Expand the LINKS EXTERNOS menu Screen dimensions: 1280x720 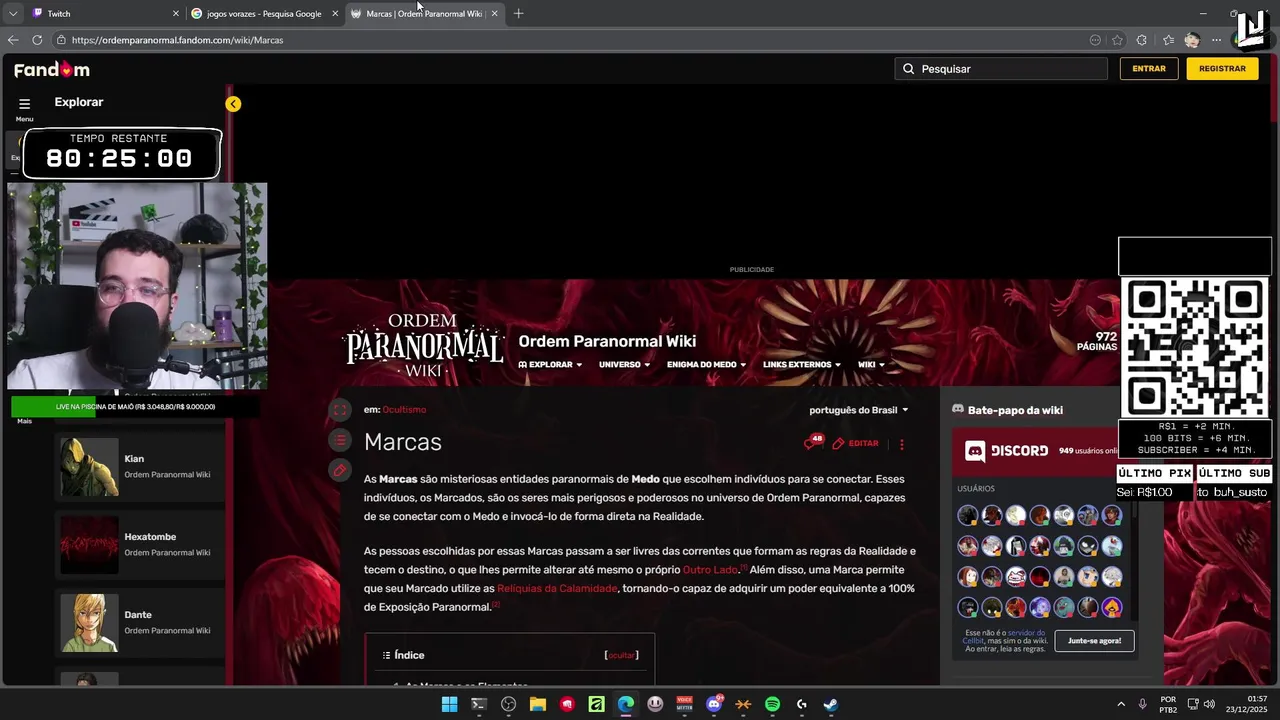801,365
